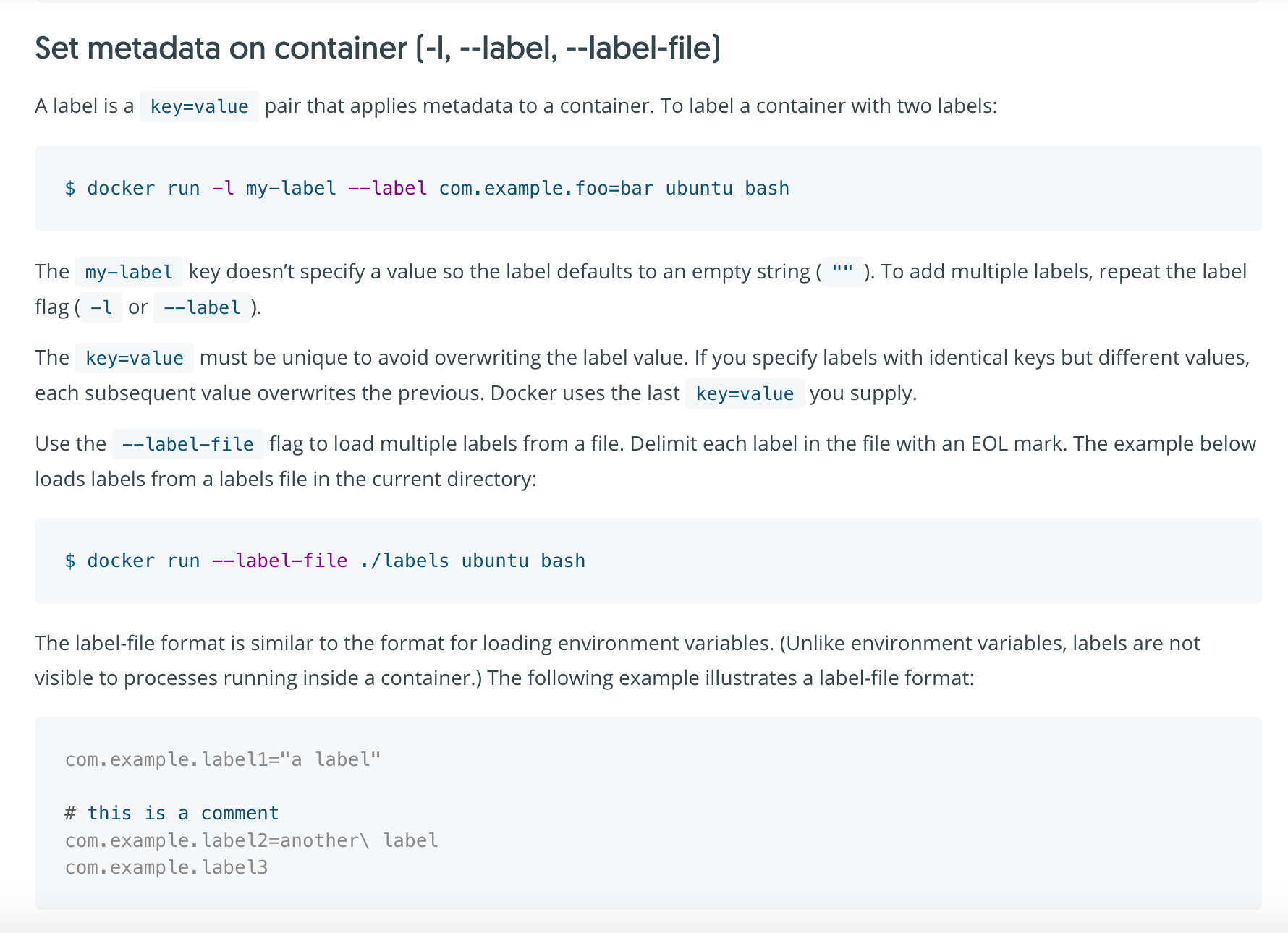The width and height of the screenshot is (1288, 933).
Task: Click the --label-file flag in the second command
Action: pos(279,561)
